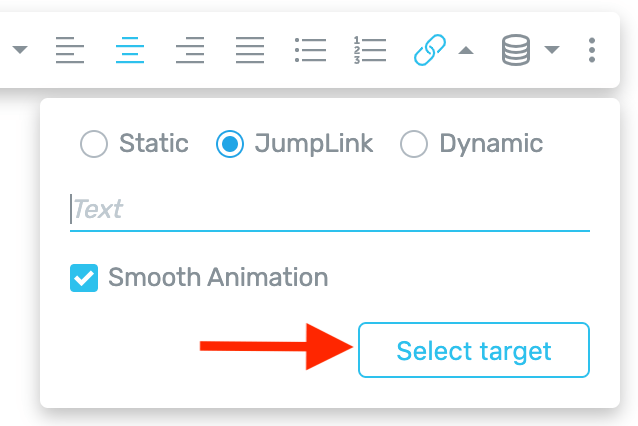Insert a bulleted list
Viewport: 638px width, 426px height.
click(310, 50)
